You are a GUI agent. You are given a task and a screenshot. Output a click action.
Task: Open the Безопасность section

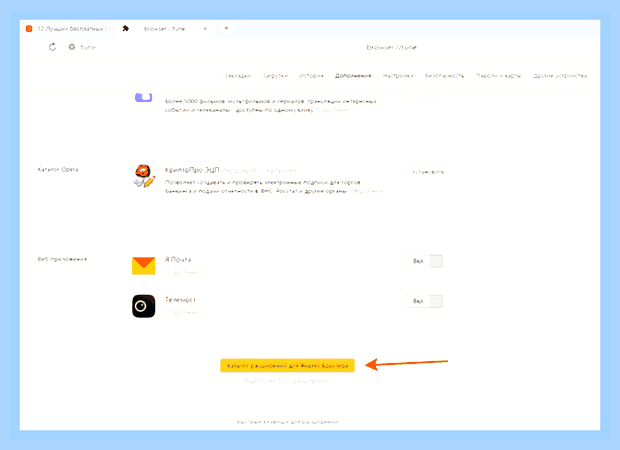click(444, 76)
